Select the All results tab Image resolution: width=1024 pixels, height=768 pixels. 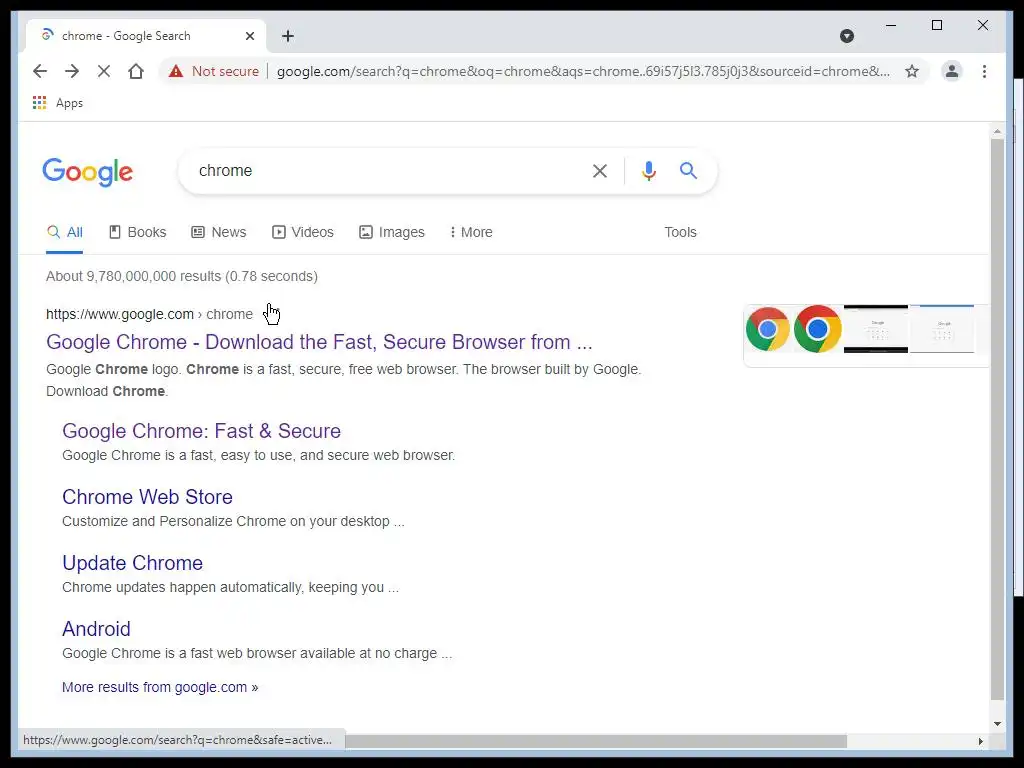tap(65, 232)
